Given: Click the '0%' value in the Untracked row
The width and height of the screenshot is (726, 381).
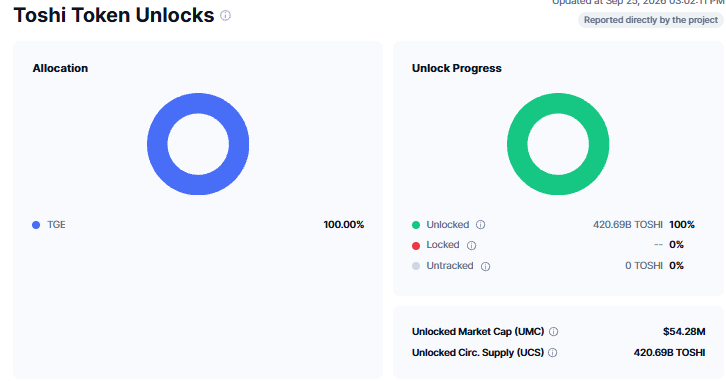Looking at the screenshot, I should point(676,266).
